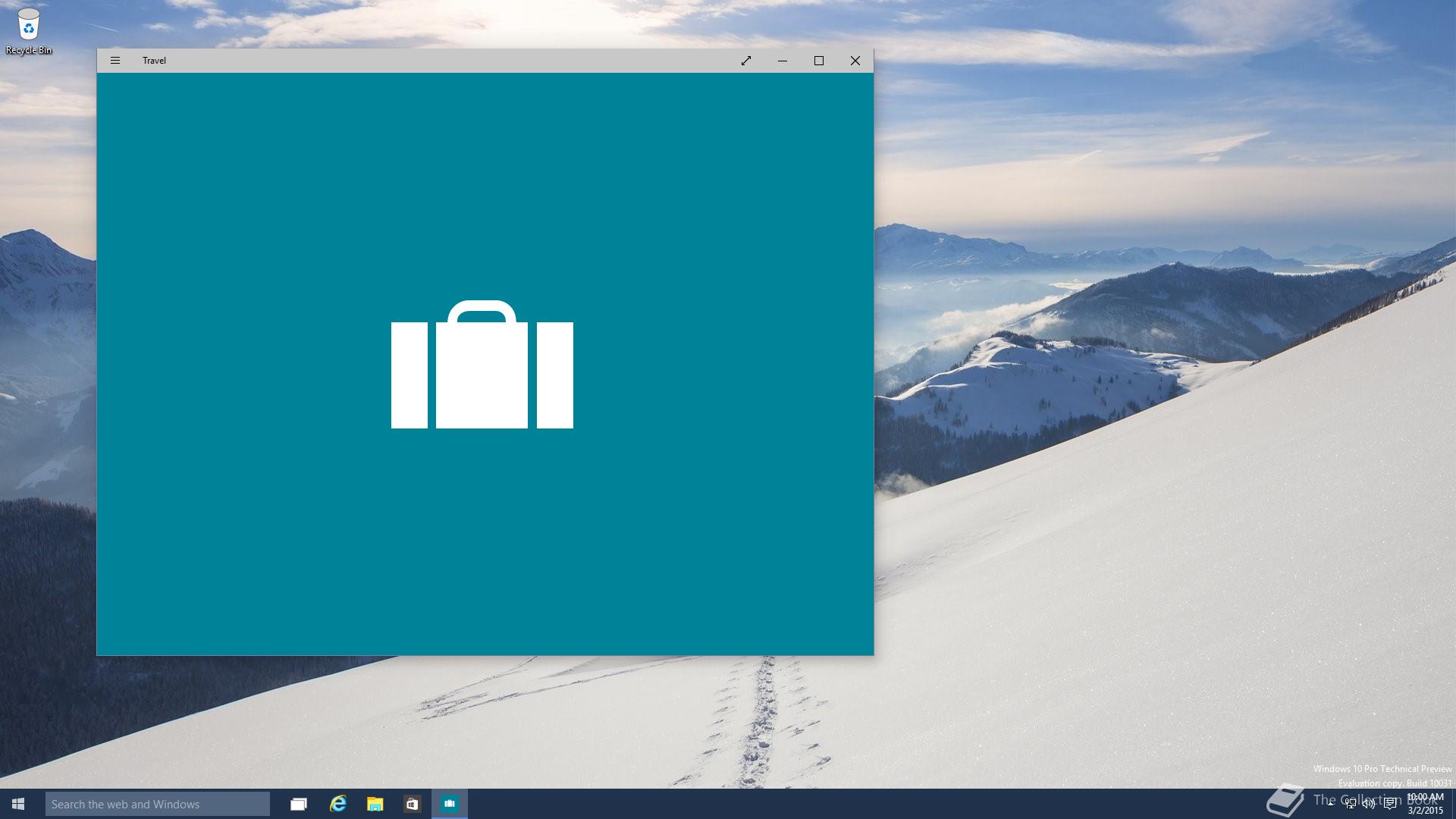Open the Store app from taskbar
Viewport: 1456px width, 819px height.
click(x=412, y=804)
